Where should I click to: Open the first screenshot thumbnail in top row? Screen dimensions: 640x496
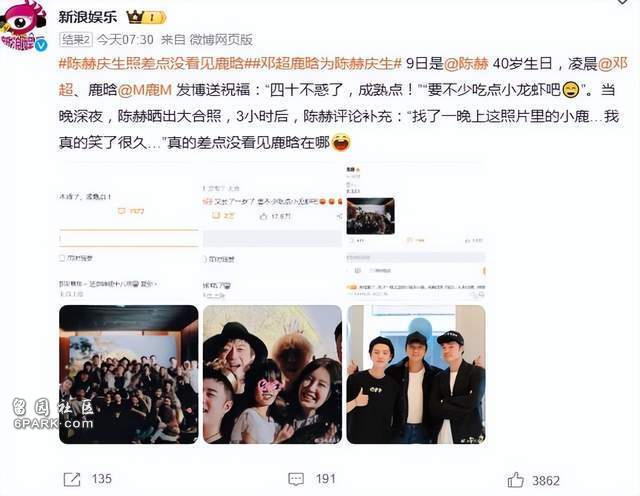click(129, 231)
